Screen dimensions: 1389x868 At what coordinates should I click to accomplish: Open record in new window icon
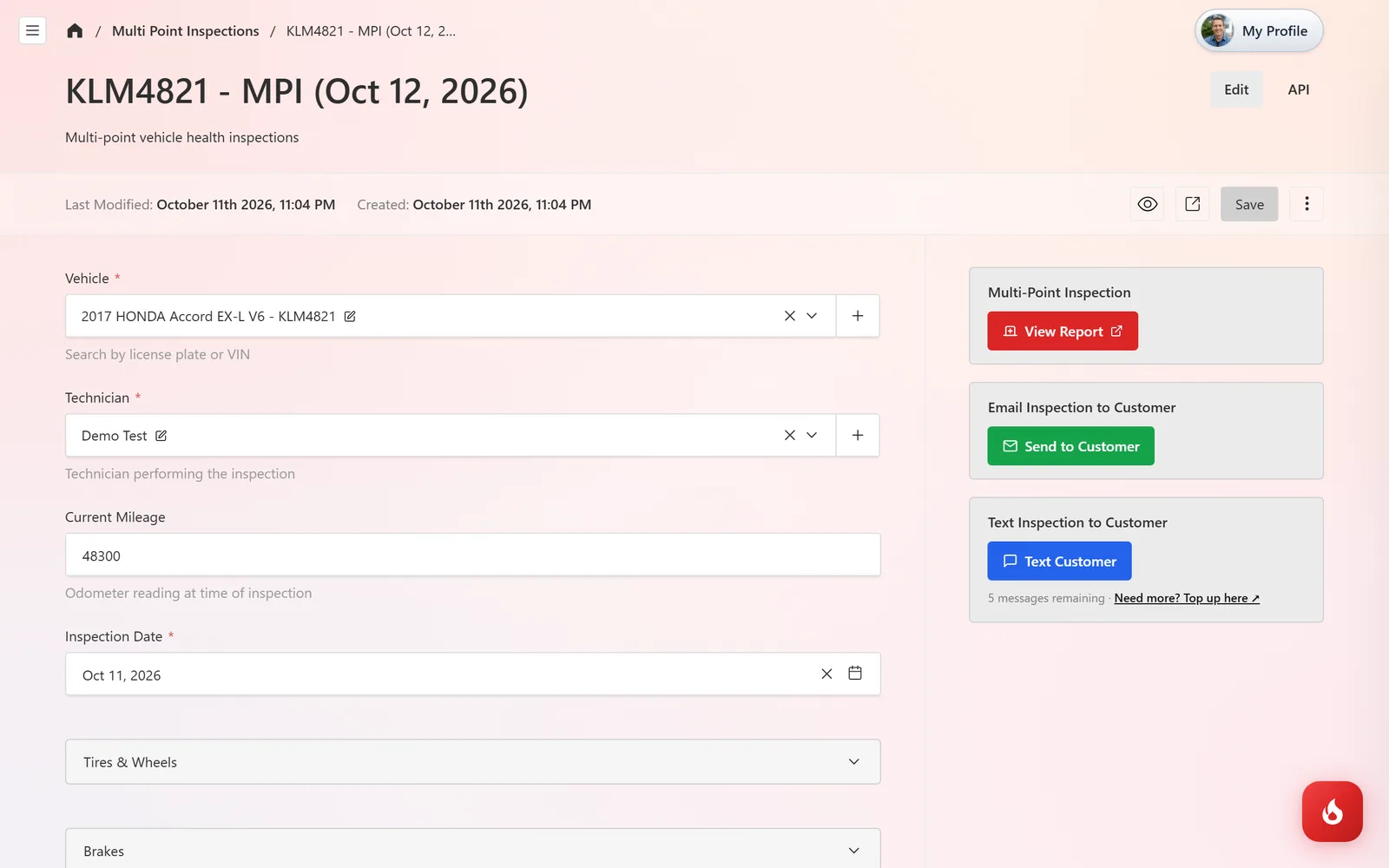(1192, 204)
